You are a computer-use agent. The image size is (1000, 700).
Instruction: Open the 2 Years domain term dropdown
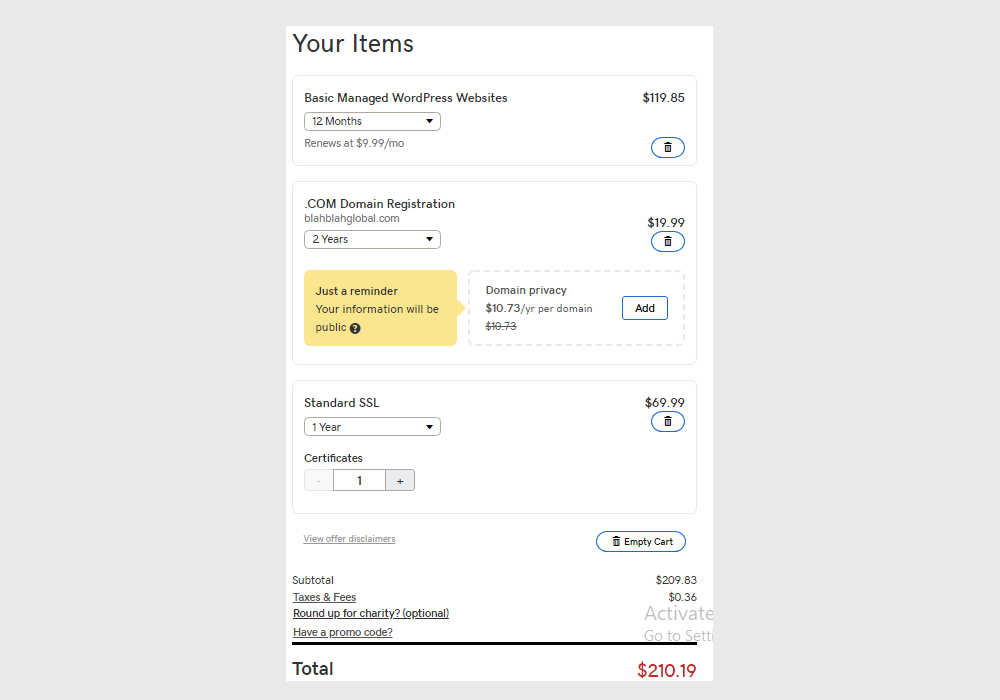372,239
